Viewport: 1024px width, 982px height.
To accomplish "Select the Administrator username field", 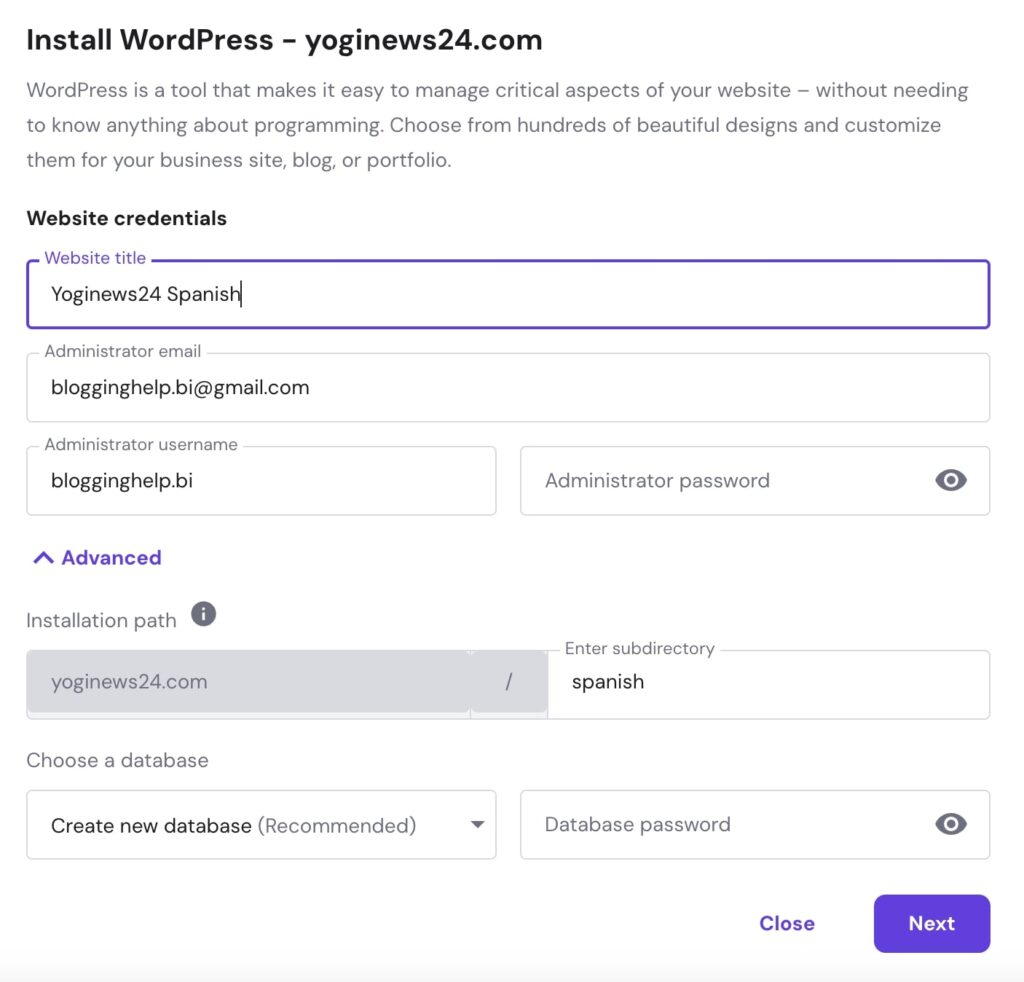I will [x=261, y=481].
